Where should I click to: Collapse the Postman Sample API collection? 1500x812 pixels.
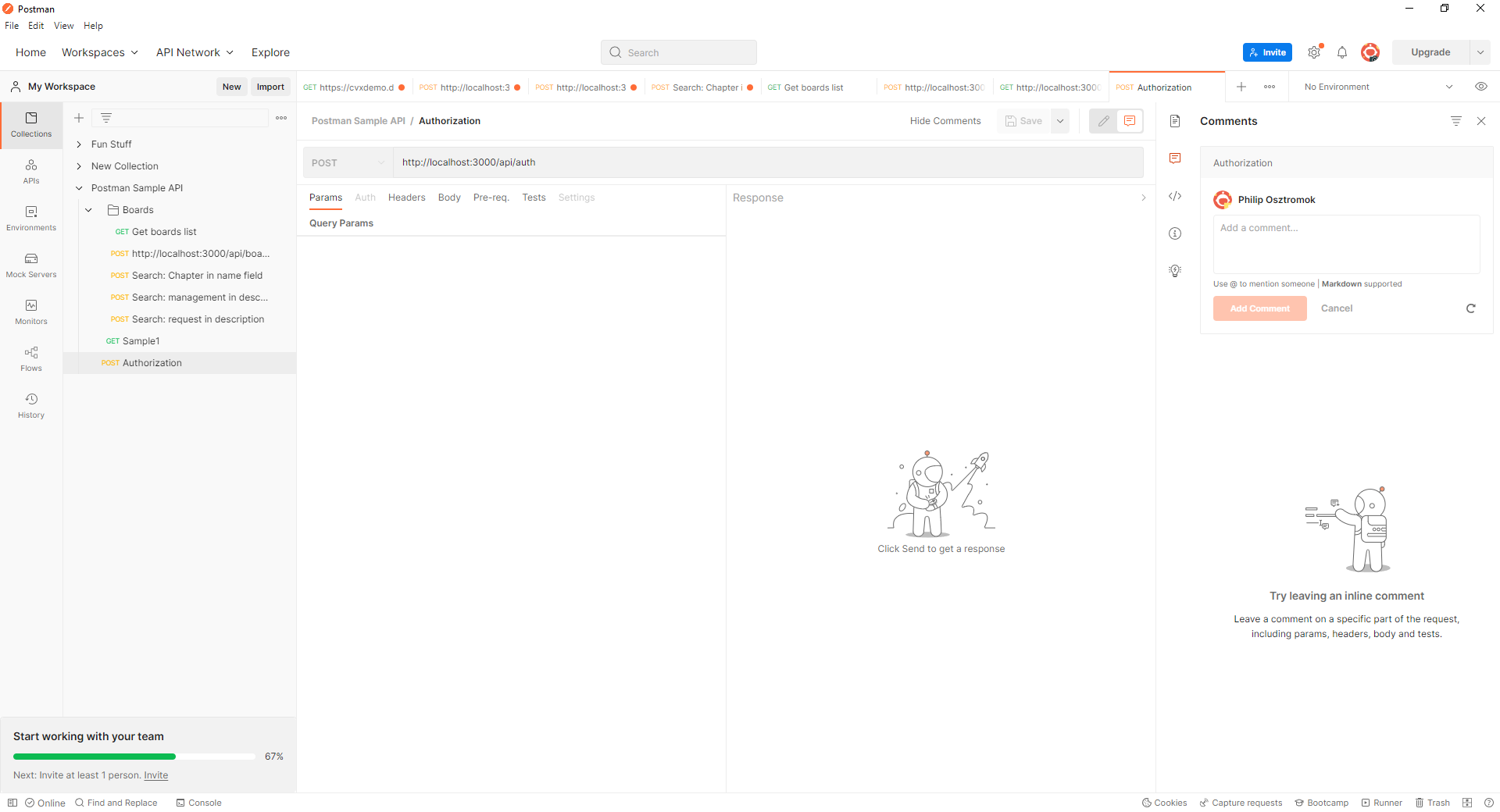click(x=79, y=188)
